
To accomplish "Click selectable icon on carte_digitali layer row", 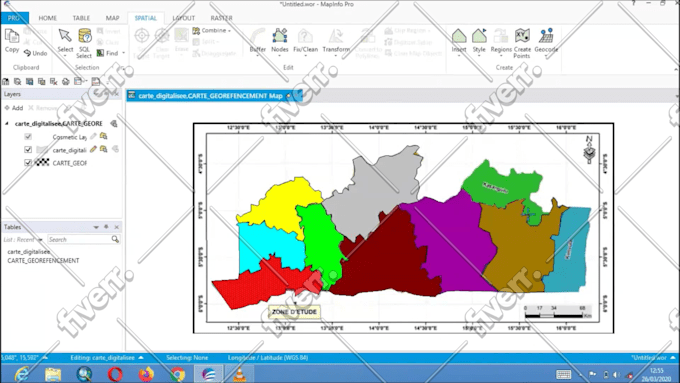I will (x=104, y=149).
